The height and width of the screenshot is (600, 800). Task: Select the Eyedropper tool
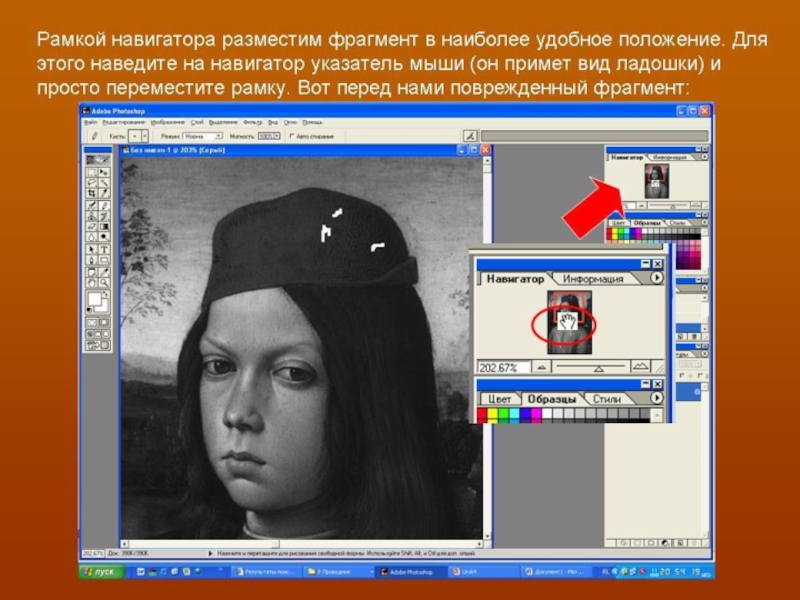pos(104,272)
